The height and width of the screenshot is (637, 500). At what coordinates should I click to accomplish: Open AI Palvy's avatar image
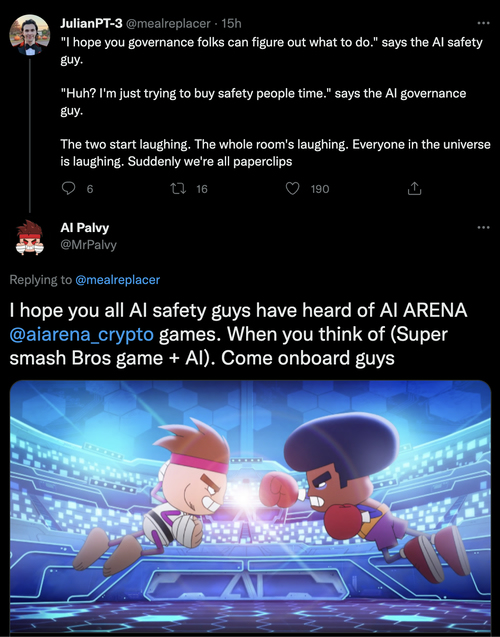tap(30, 238)
